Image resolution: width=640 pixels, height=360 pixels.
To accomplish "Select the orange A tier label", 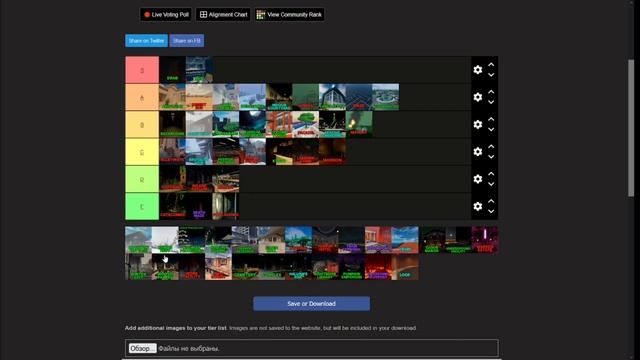I will (x=142, y=98).
